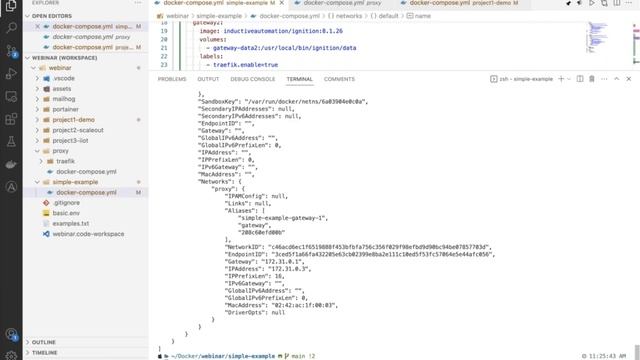
Task: Open docker-compose.yml under simple-example folder
Action: point(86,193)
